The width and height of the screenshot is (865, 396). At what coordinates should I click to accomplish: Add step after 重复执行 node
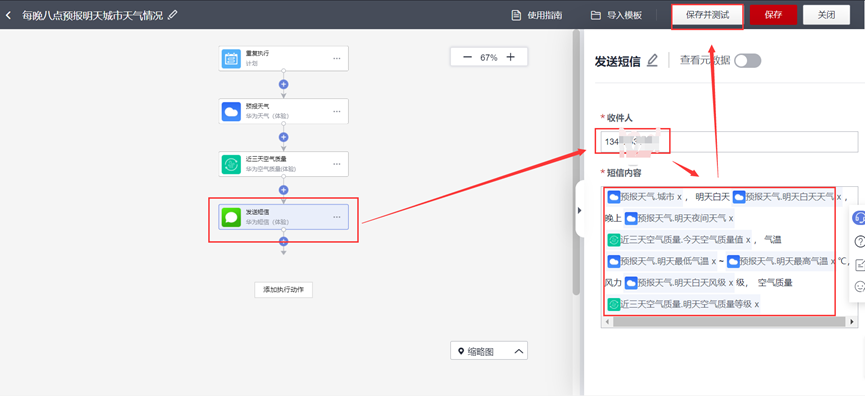point(284,84)
